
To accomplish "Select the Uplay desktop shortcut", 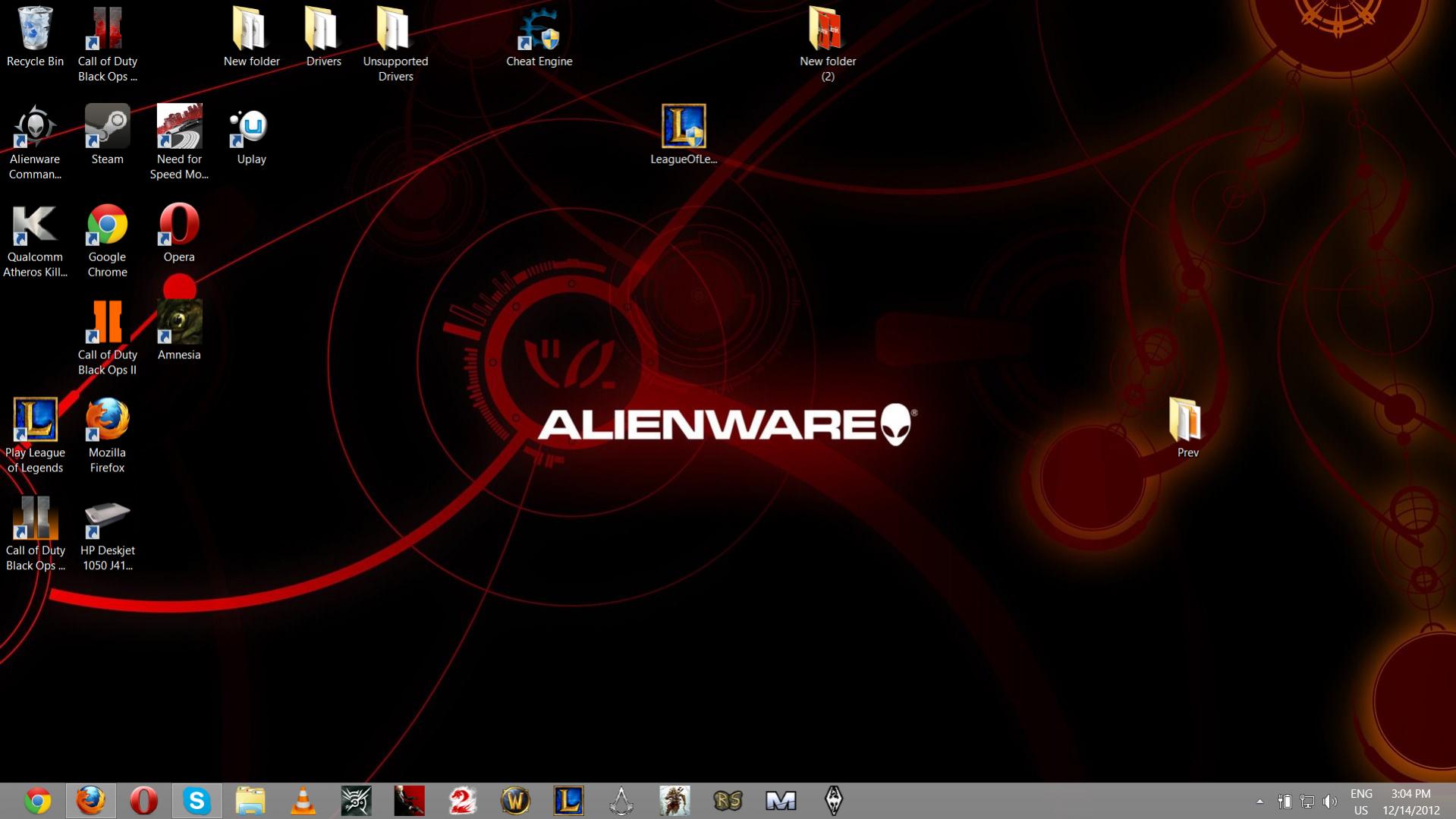I will tap(251, 135).
